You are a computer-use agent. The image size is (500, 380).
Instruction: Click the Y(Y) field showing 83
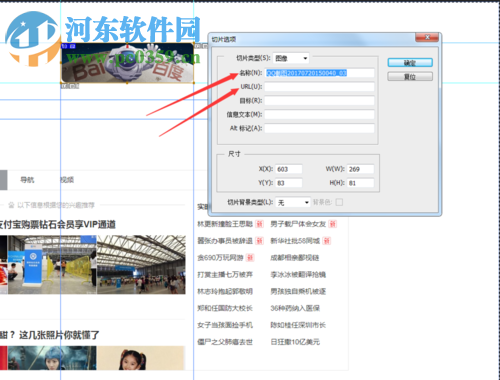tap(289, 183)
